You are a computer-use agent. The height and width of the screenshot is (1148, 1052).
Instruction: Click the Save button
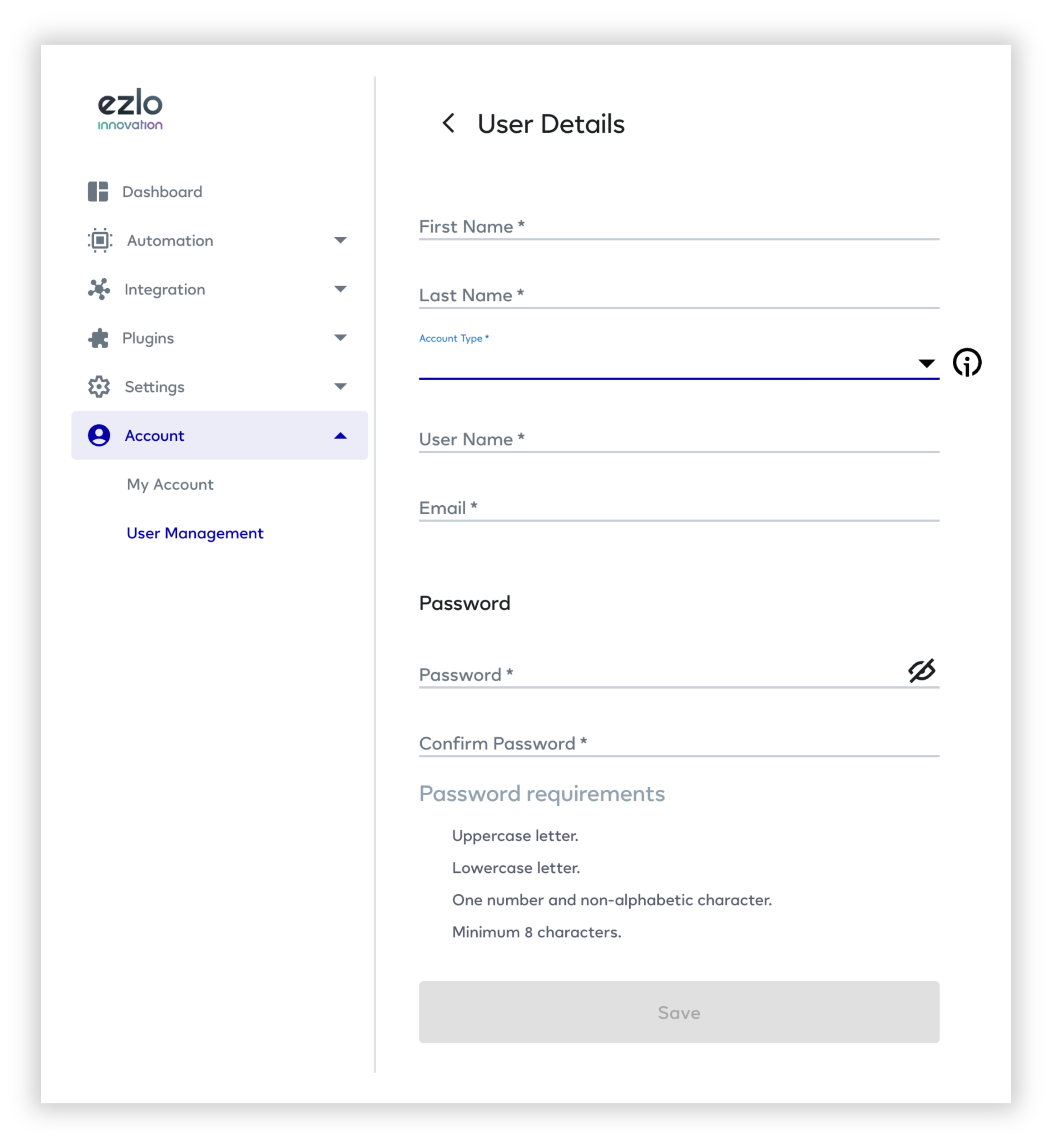click(x=679, y=1012)
